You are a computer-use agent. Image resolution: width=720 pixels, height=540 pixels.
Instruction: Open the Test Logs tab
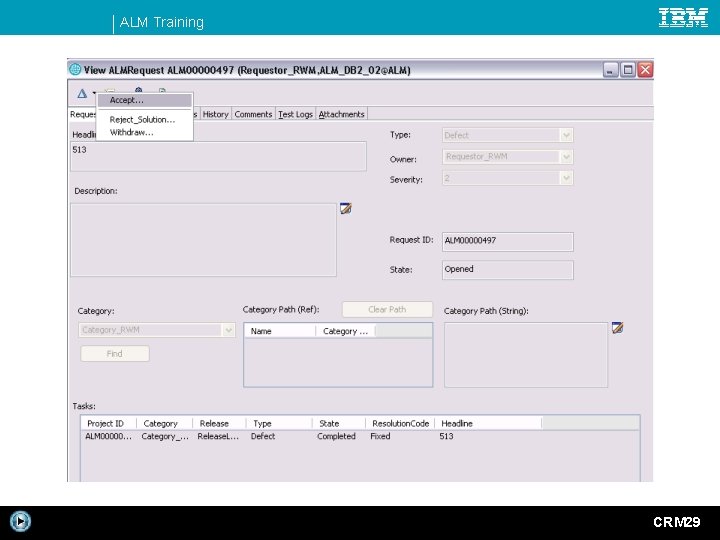[x=295, y=114]
